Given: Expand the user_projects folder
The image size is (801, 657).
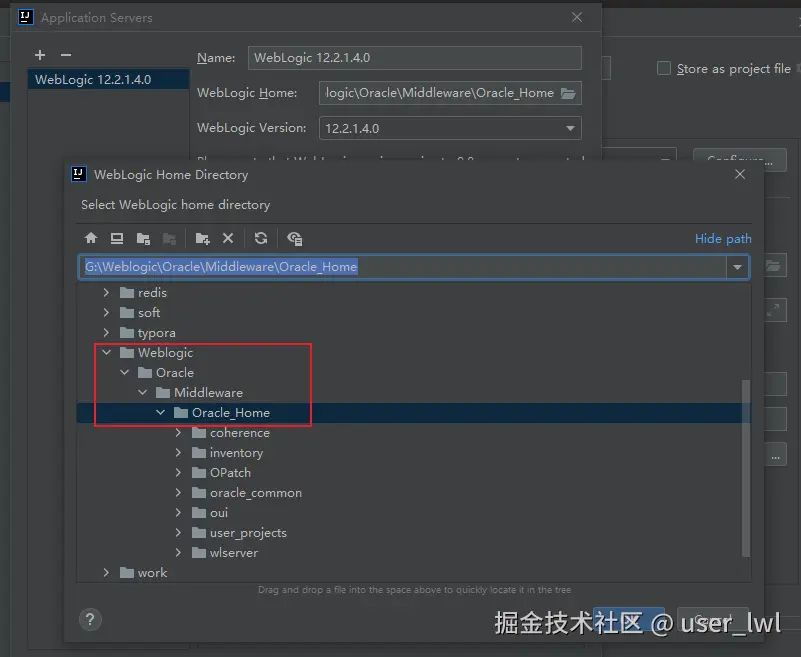Looking at the screenshot, I should (x=178, y=532).
